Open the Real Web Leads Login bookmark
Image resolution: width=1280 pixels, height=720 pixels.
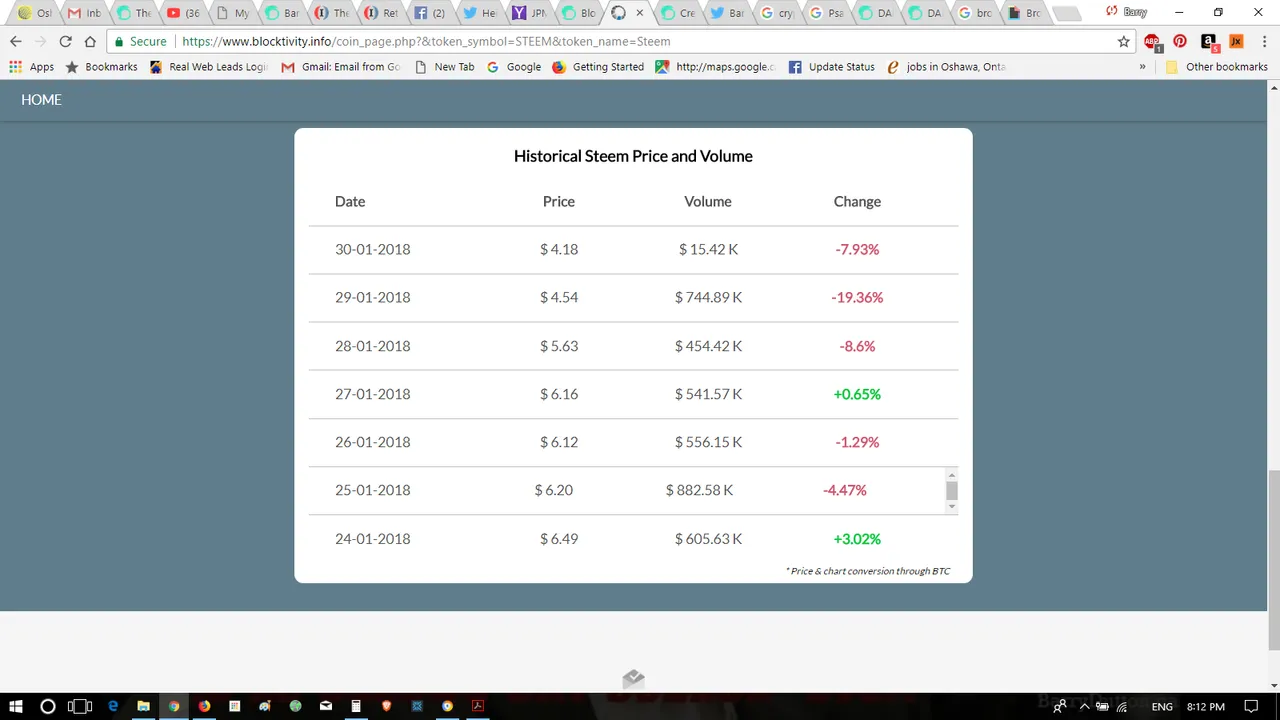[209, 67]
